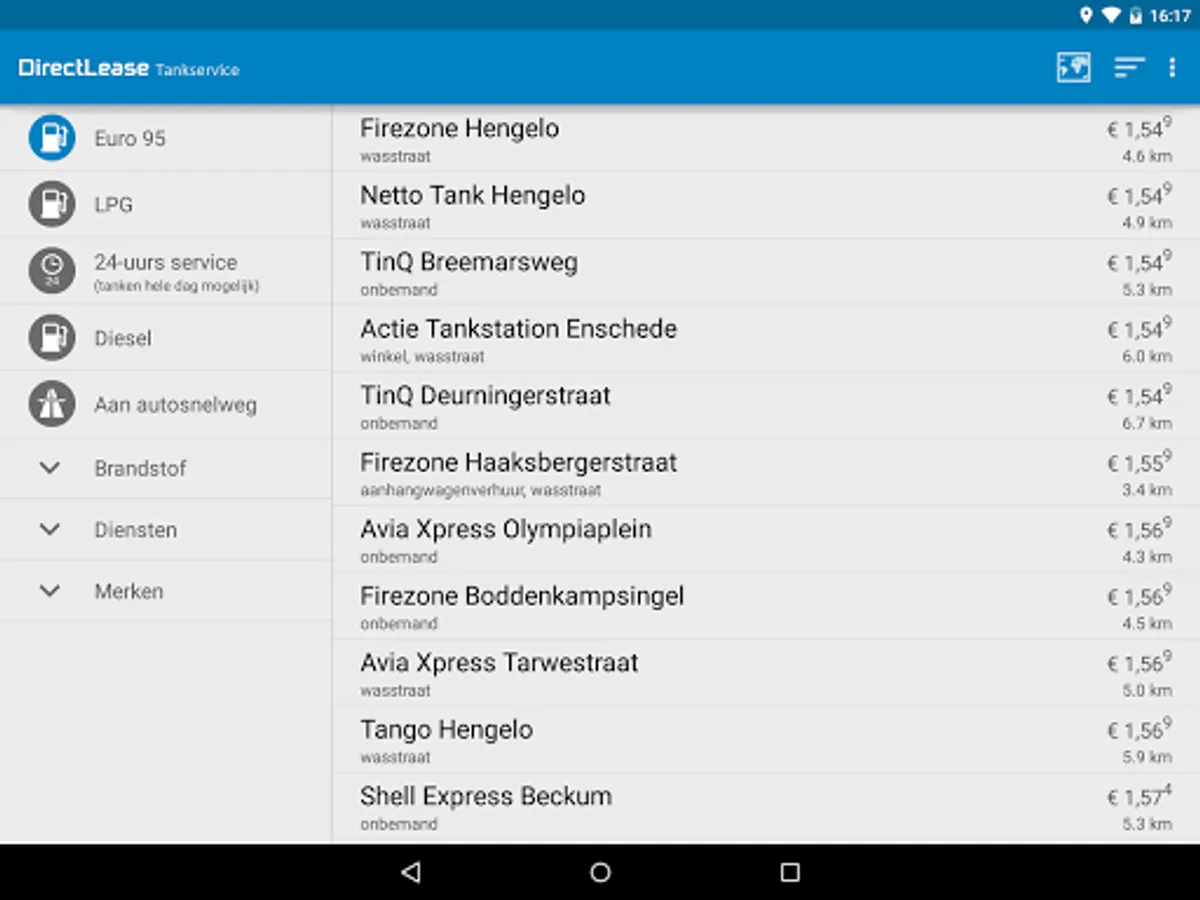This screenshot has width=1200, height=900.
Task: Expand the Brandstof section chevron
Action: click(x=50, y=467)
